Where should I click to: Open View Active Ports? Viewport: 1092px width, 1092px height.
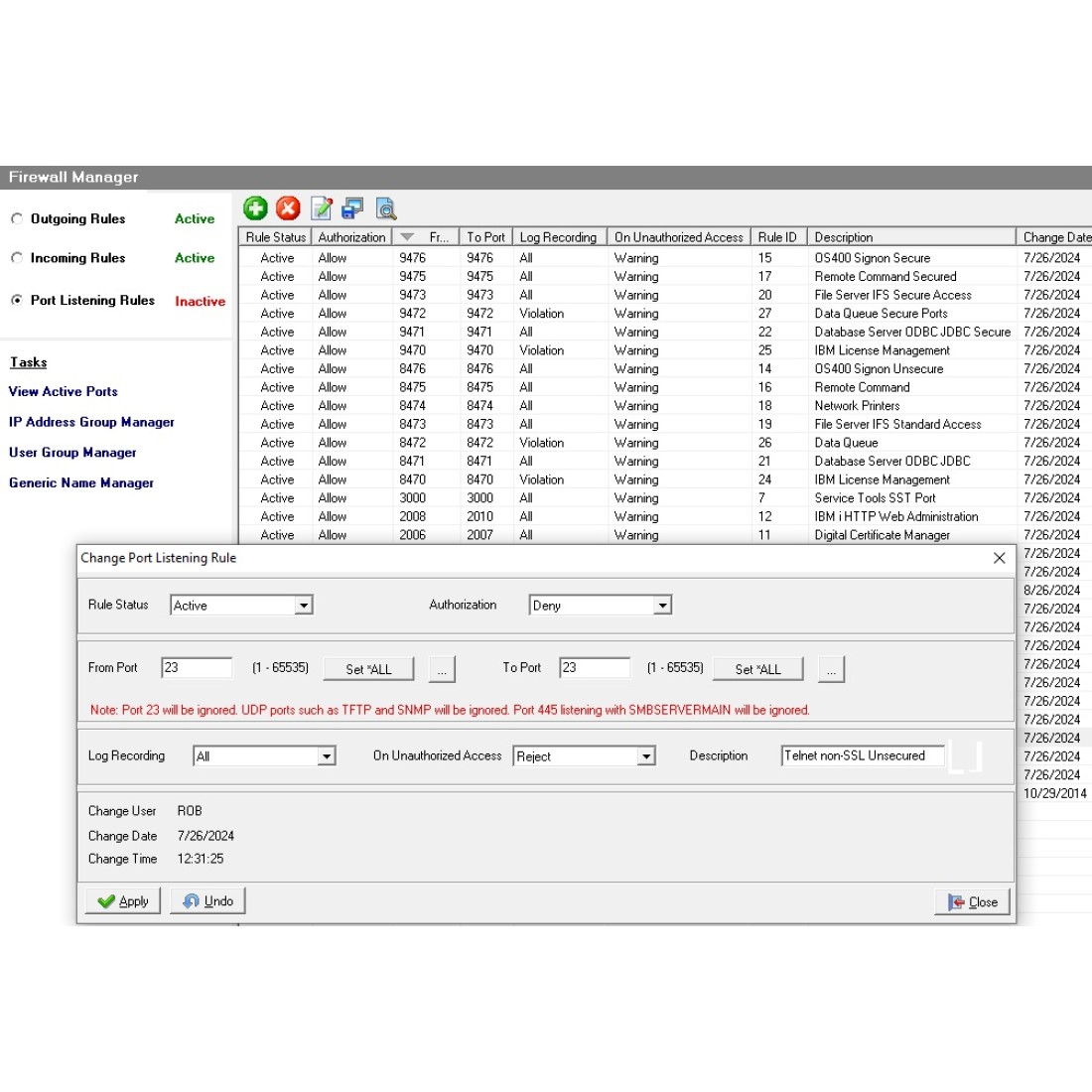[x=63, y=391]
